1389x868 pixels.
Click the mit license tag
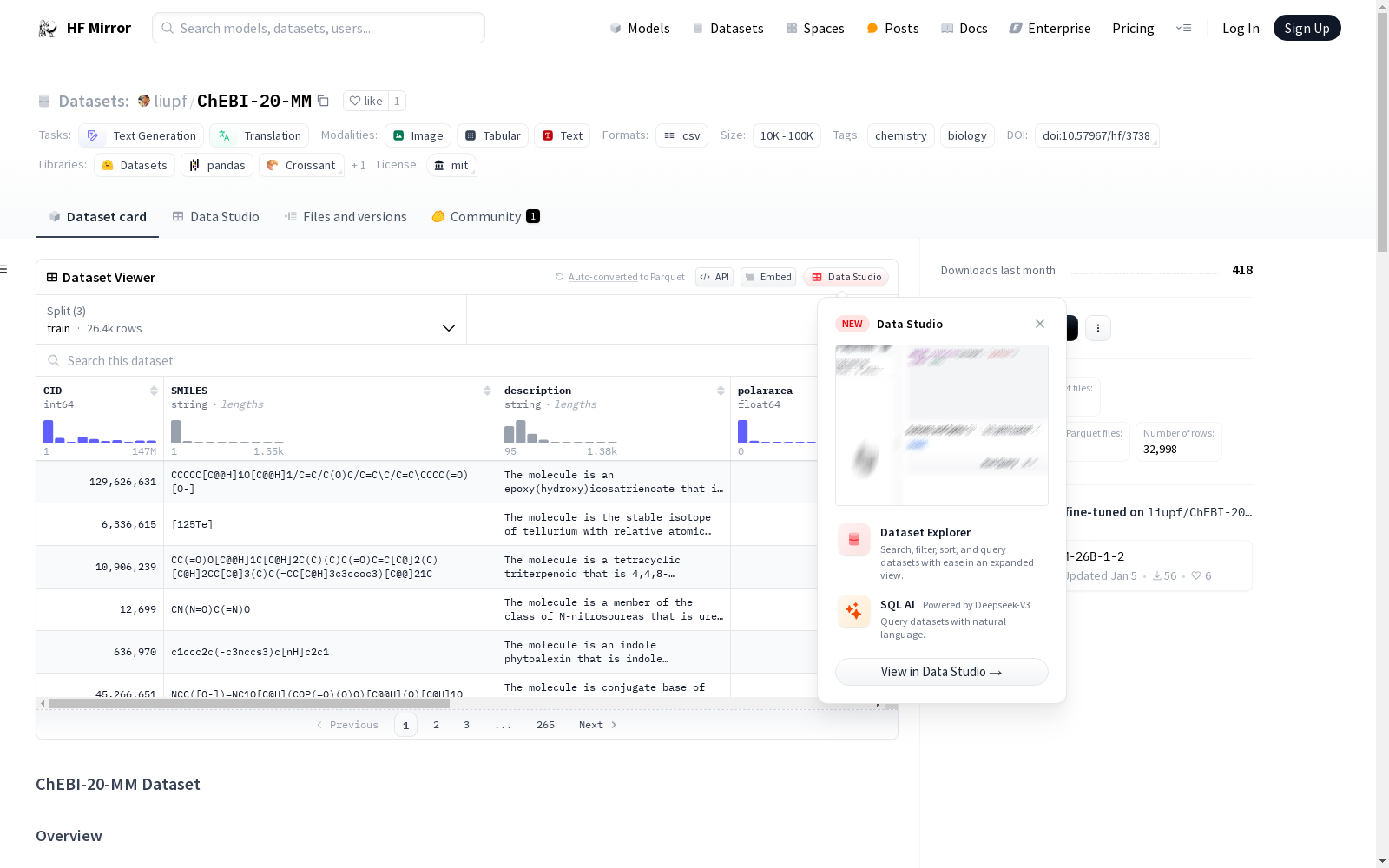(x=451, y=165)
